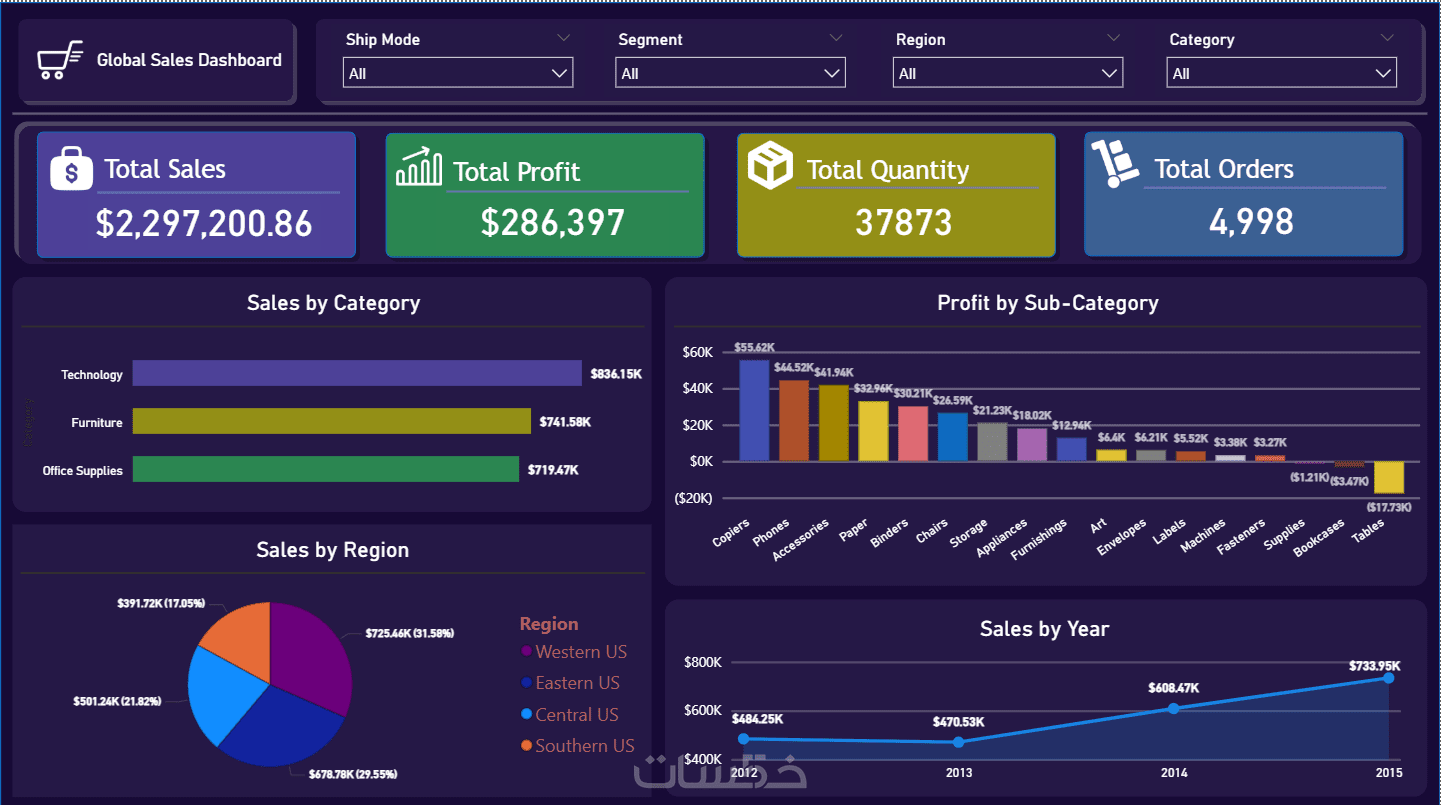The width and height of the screenshot is (1441, 805).
Task: Click the $55.62K Copiers data label
Action: coord(755,348)
